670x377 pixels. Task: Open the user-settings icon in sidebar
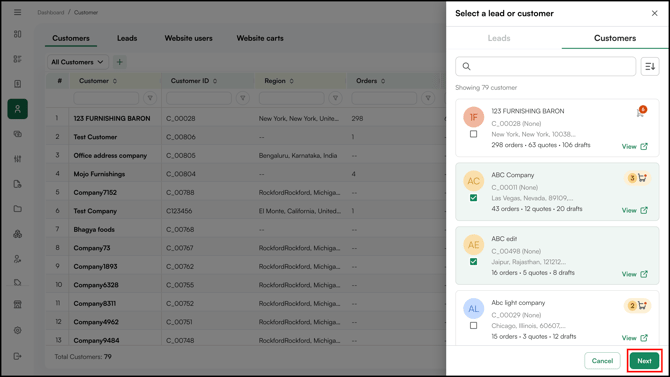[18, 259]
